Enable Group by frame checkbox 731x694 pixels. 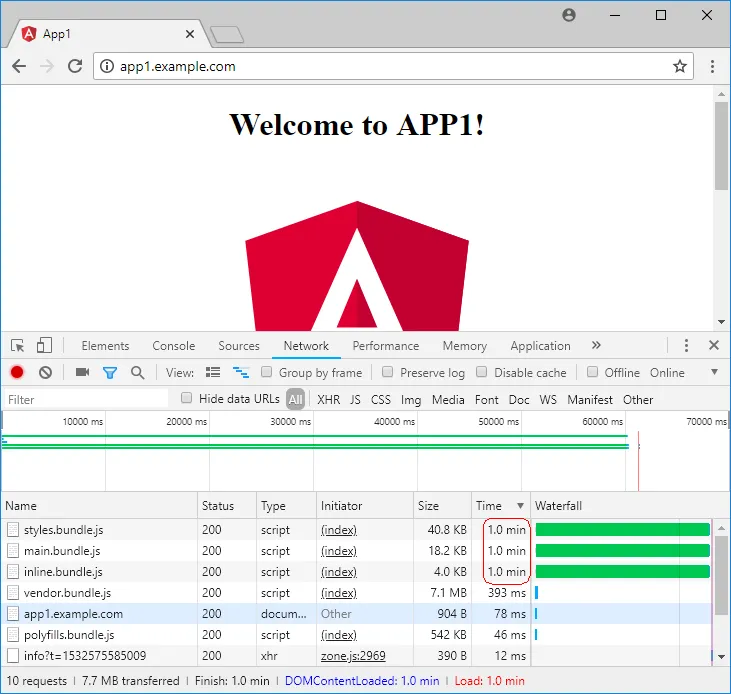pos(267,372)
